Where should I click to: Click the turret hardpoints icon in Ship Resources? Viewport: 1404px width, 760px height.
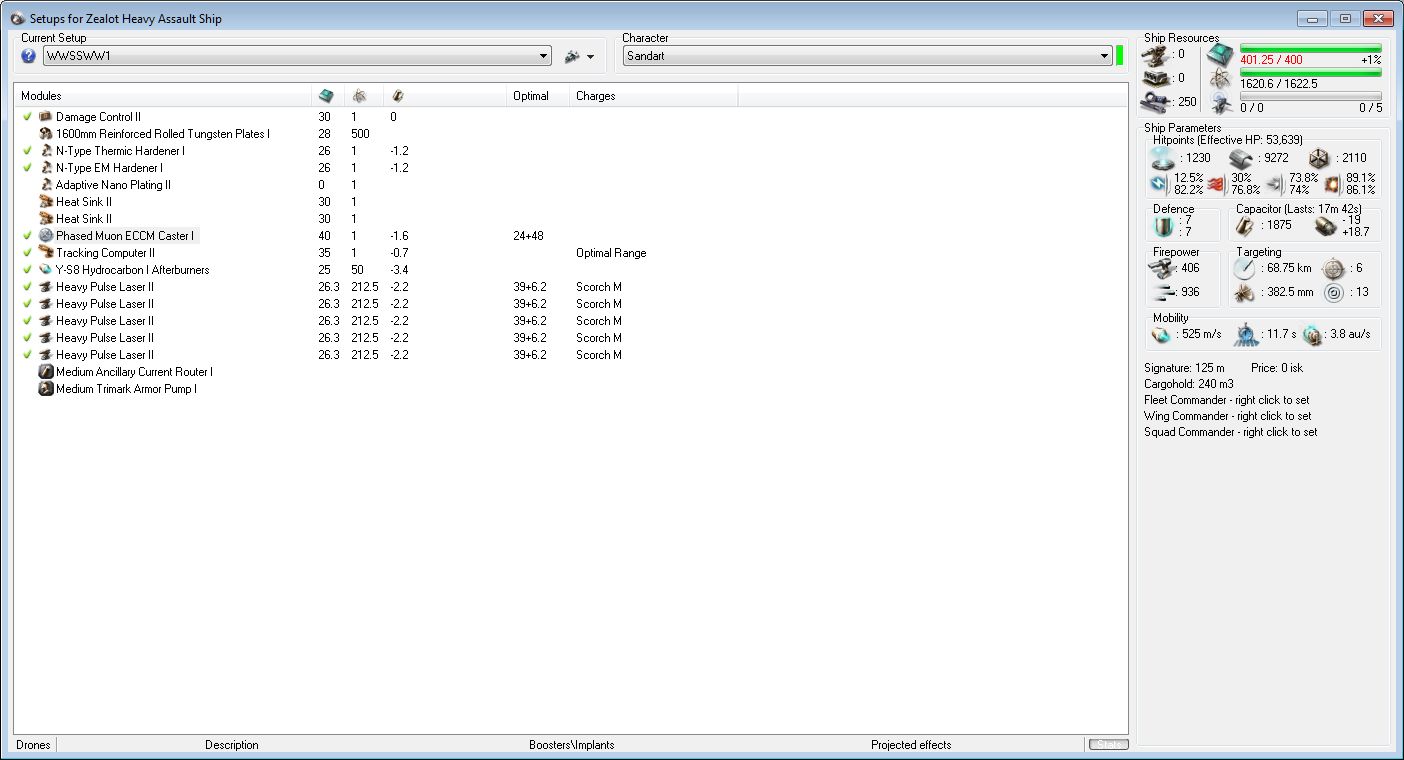(x=1155, y=54)
